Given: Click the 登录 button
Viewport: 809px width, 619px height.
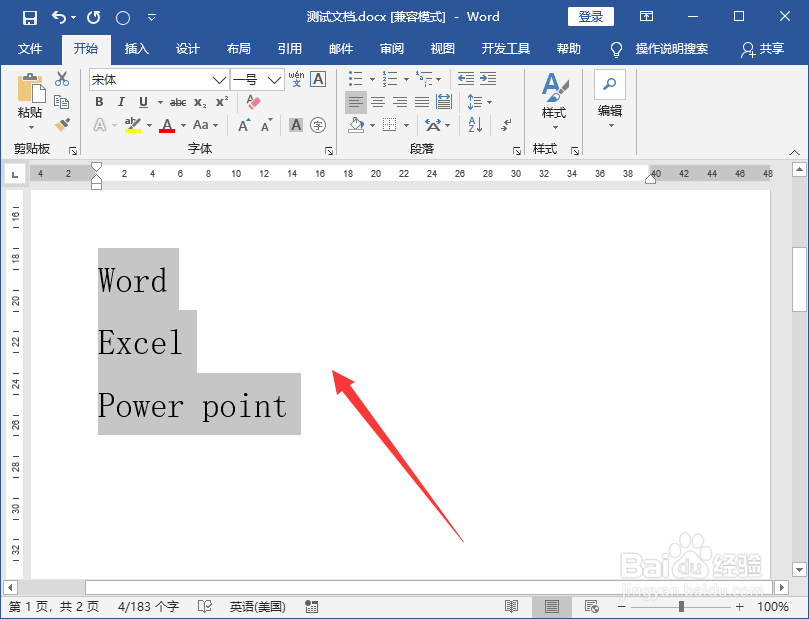Looking at the screenshot, I should (591, 17).
